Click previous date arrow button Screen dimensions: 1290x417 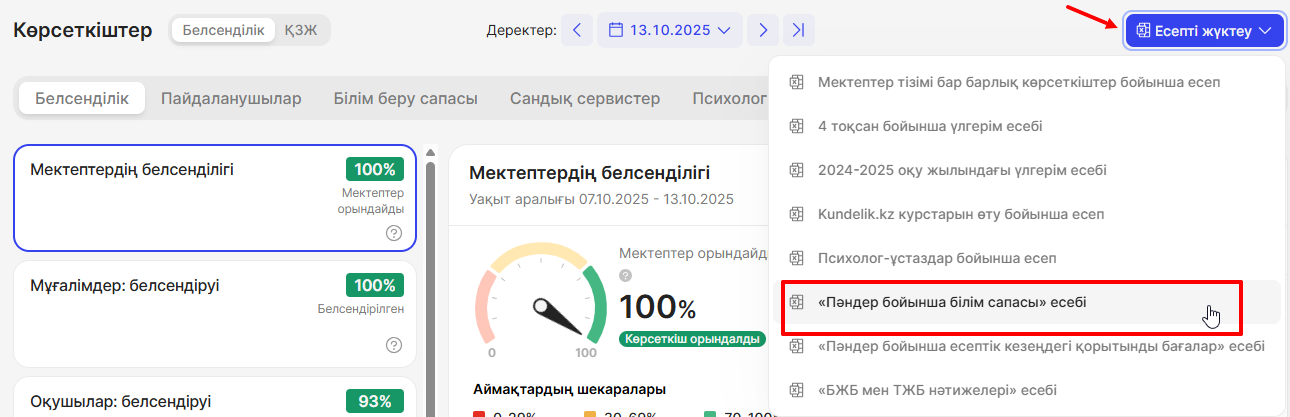576,30
